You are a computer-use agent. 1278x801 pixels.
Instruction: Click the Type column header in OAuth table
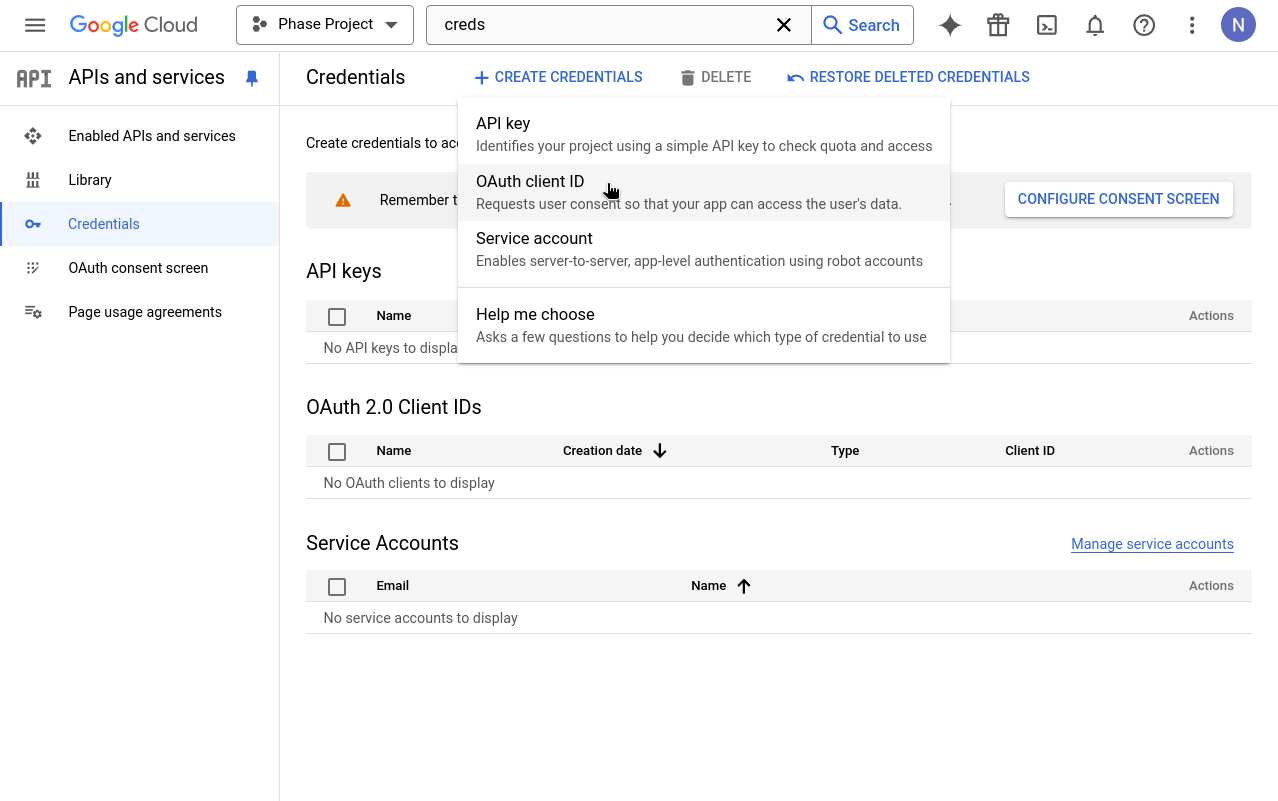coord(845,451)
